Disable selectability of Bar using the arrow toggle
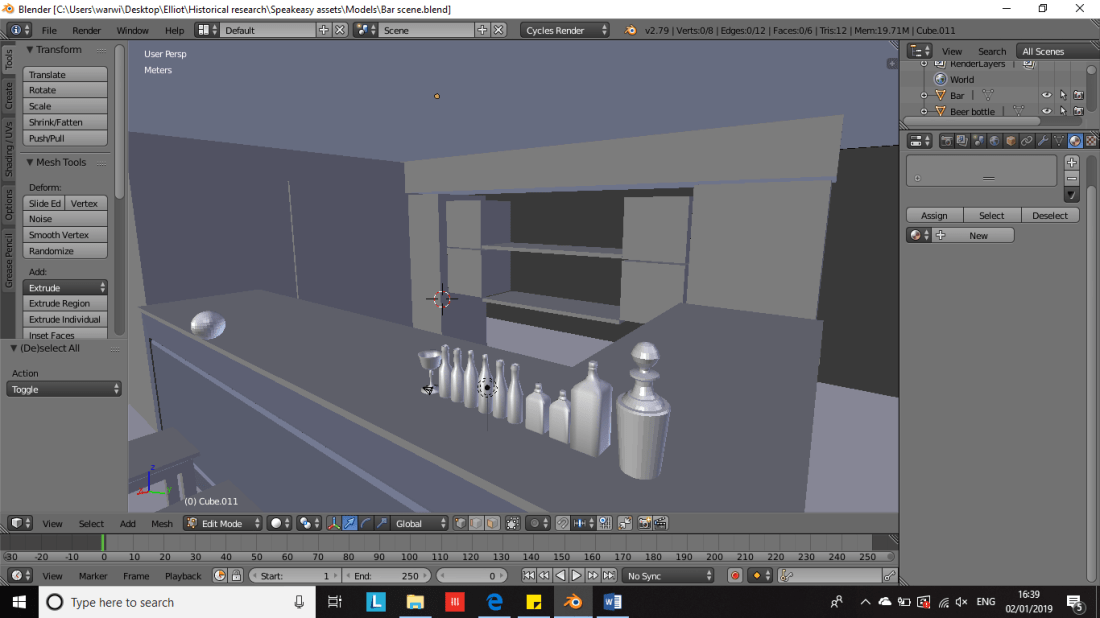Screen dimensions: 1100x618 click(1063, 95)
